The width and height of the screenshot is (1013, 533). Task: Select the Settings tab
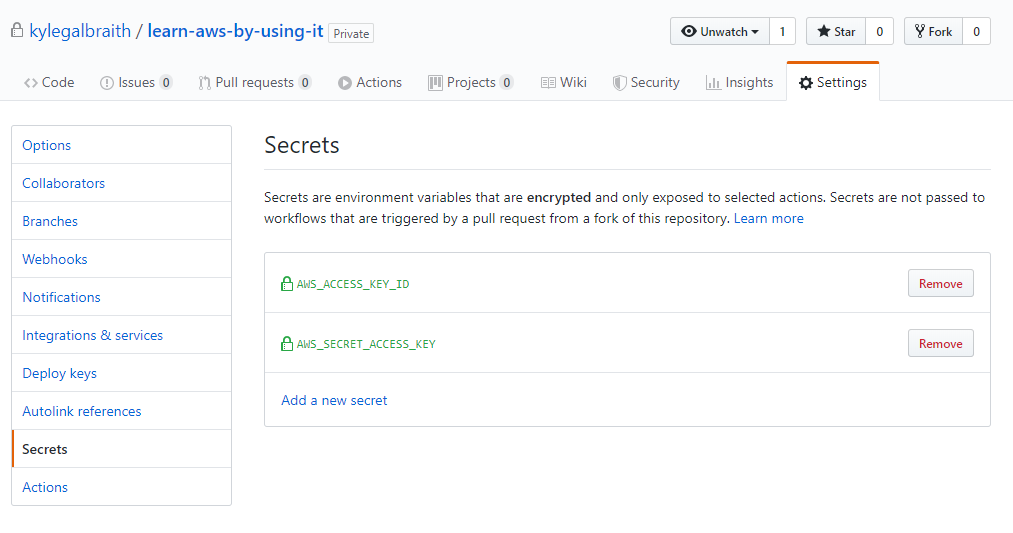click(x=833, y=82)
